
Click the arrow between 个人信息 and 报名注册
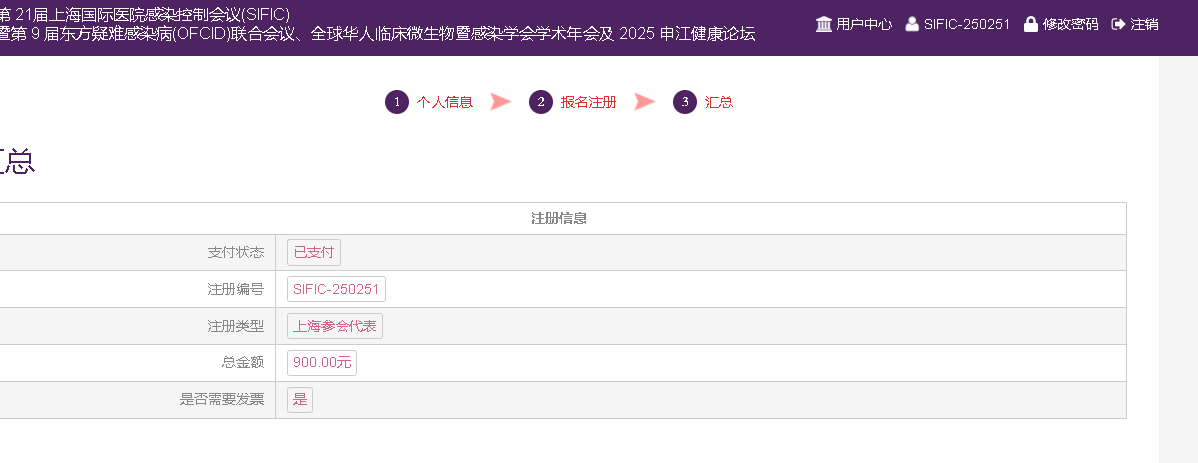pos(501,102)
